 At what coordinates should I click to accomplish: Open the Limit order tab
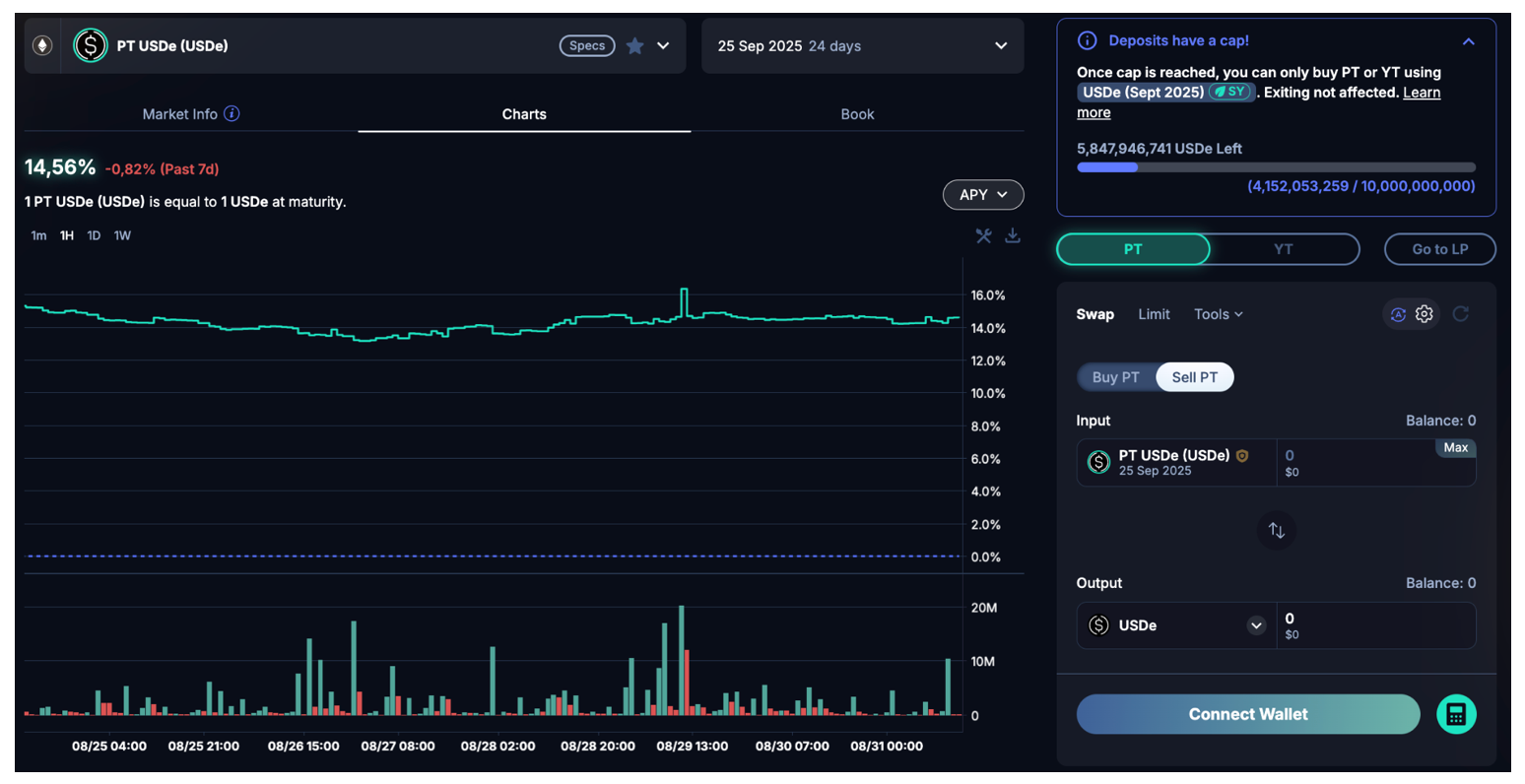pyautogui.click(x=1154, y=314)
